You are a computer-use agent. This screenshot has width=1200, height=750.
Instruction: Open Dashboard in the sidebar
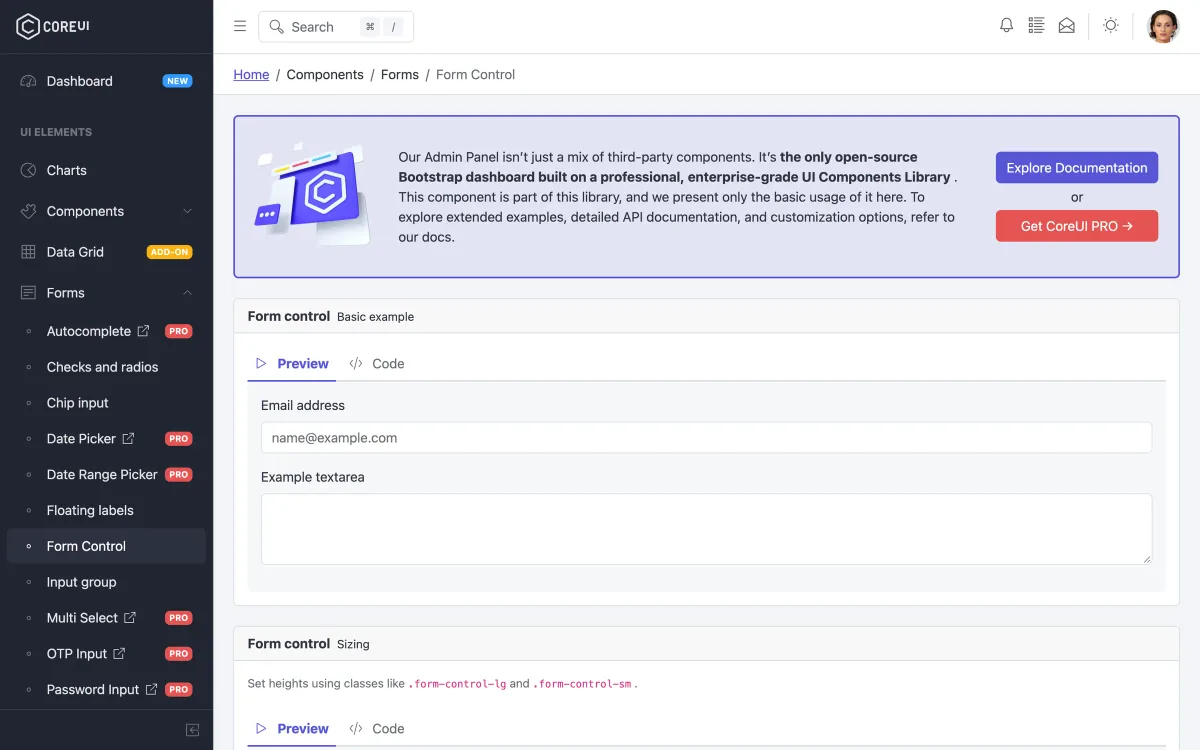[x=106, y=81]
